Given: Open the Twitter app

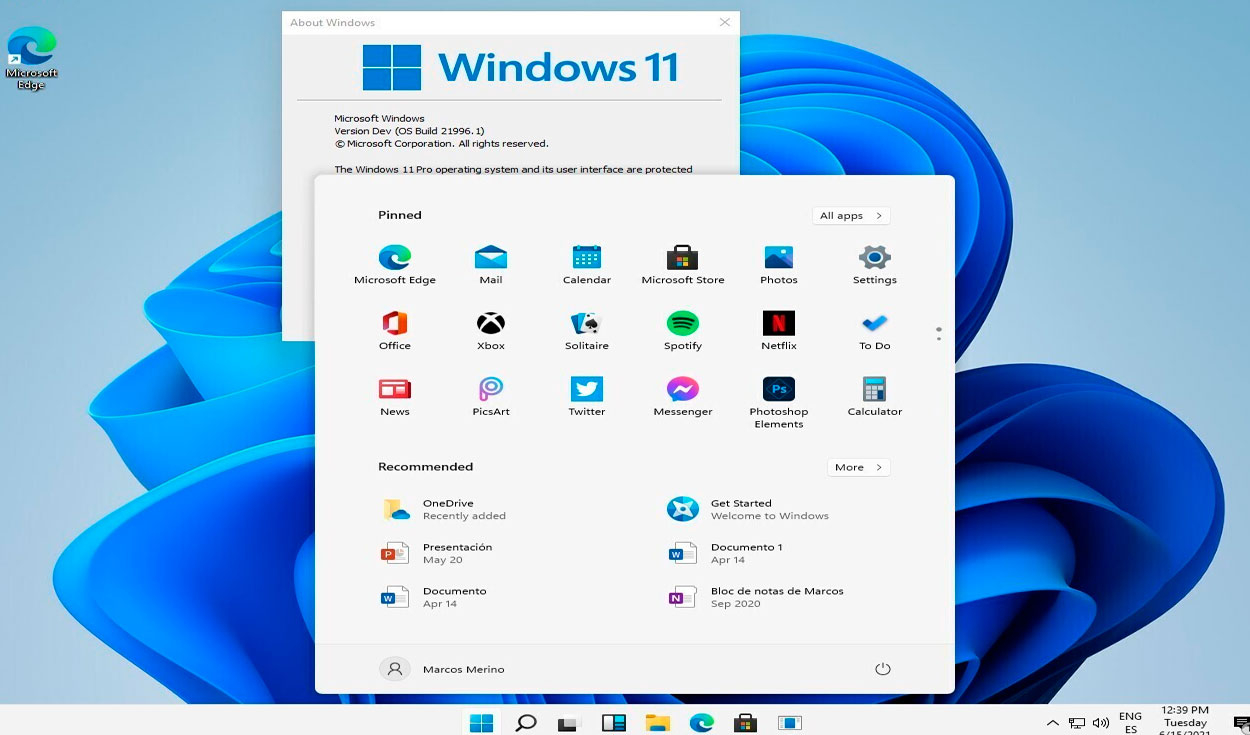Looking at the screenshot, I should click(587, 397).
